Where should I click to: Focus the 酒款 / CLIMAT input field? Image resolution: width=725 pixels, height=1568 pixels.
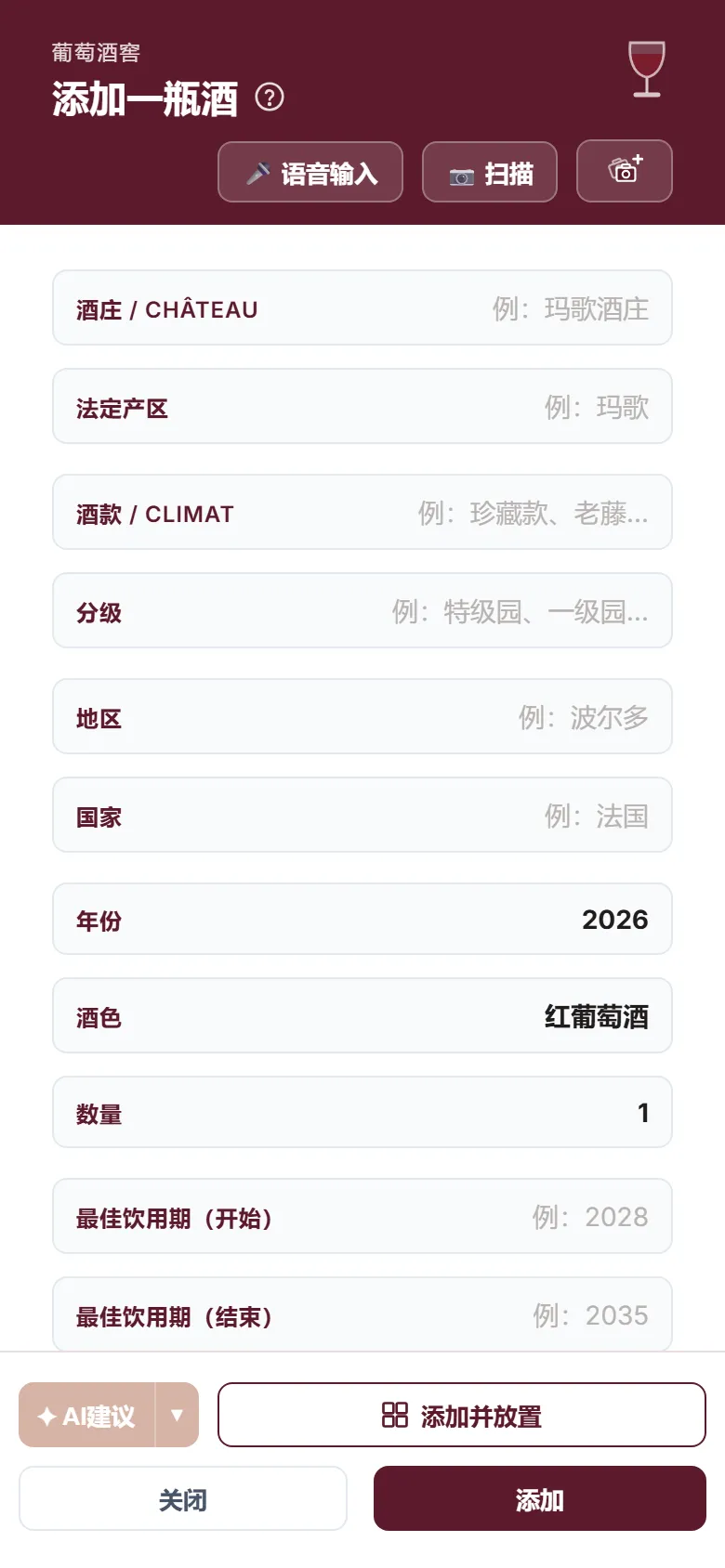(x=362, y=512)
